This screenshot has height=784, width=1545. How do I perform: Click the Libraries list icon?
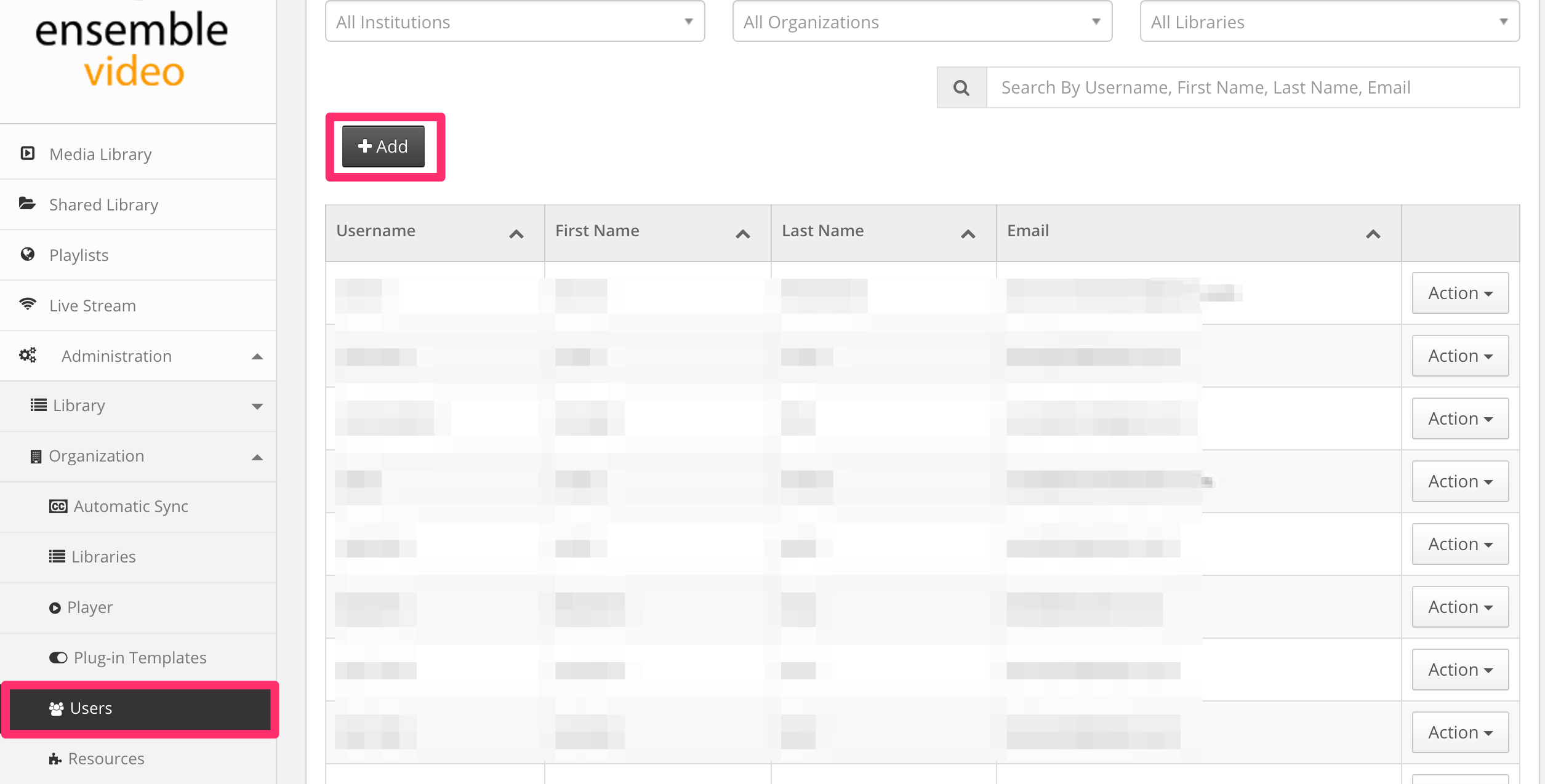click(x=56, y=556)
